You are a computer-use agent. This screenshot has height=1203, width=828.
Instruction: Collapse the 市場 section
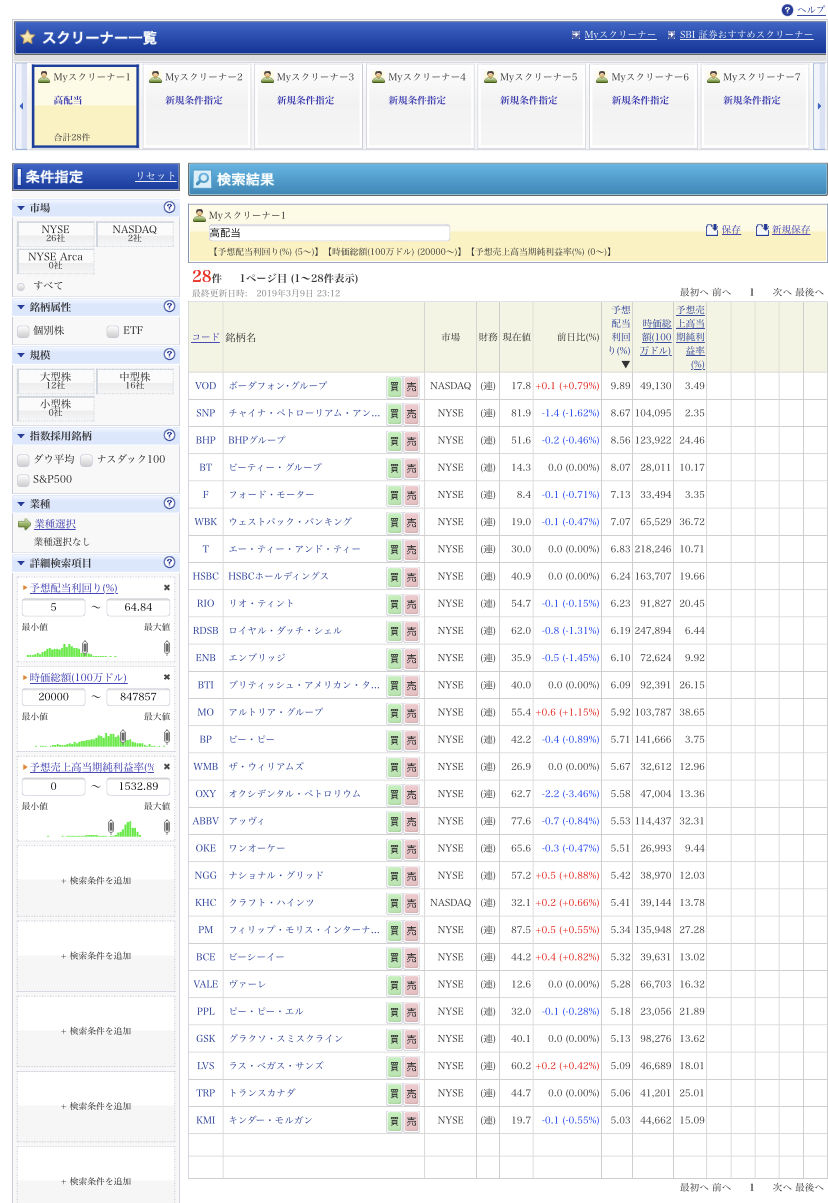pos(21,208)
